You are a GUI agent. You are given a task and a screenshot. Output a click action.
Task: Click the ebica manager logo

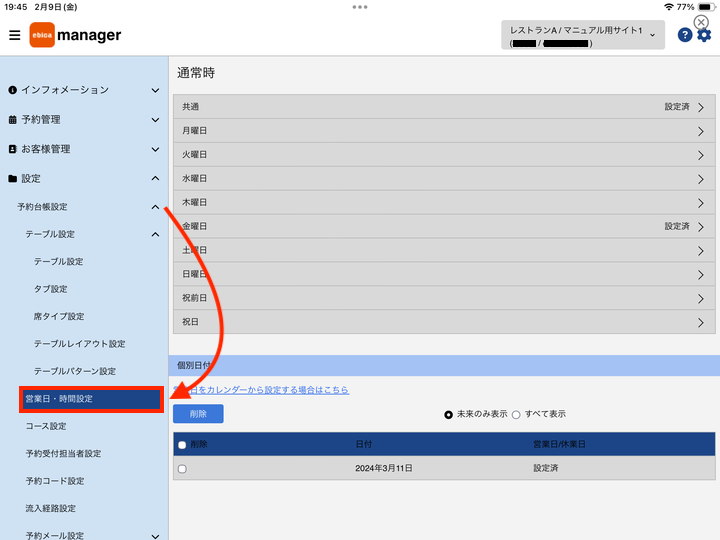[x=75, y=35]
